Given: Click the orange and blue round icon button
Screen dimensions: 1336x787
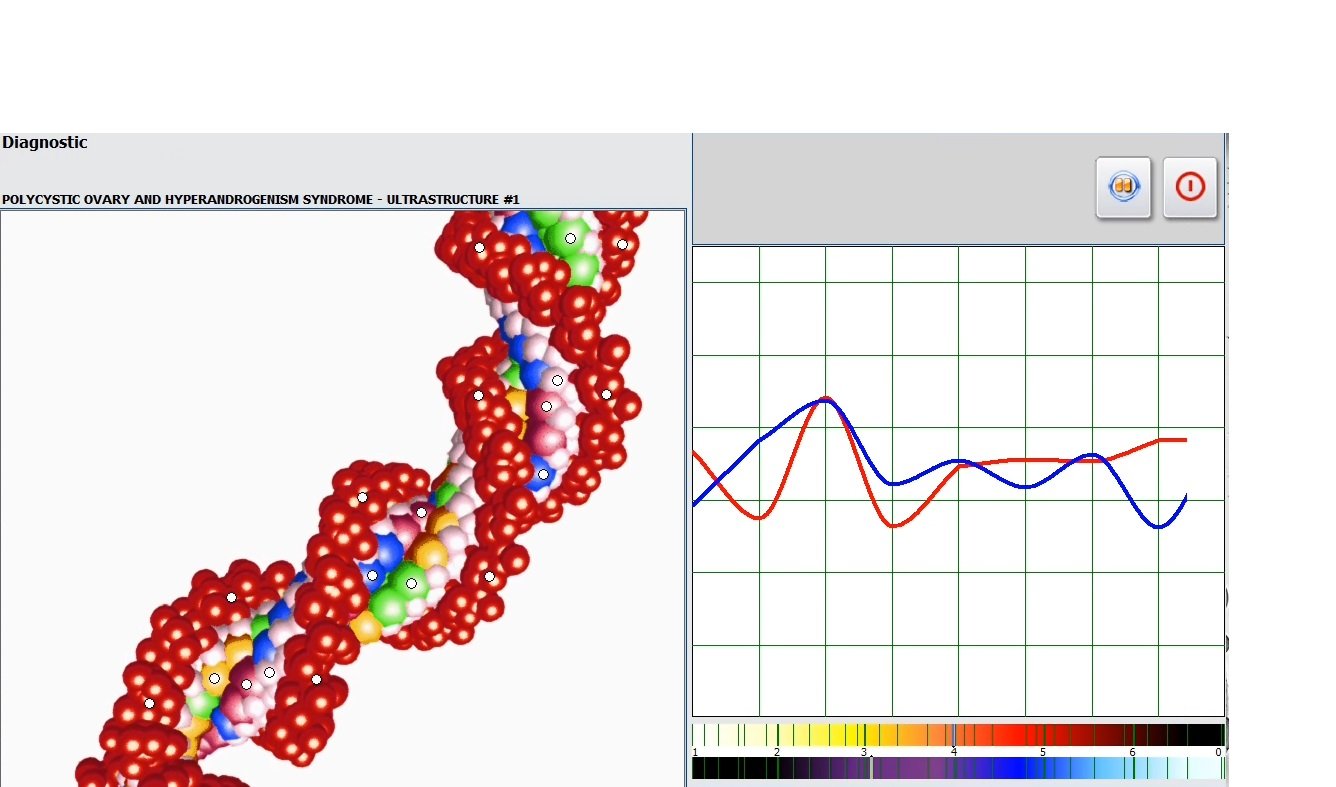Looking at the screenshot, I should point(1123,187).
